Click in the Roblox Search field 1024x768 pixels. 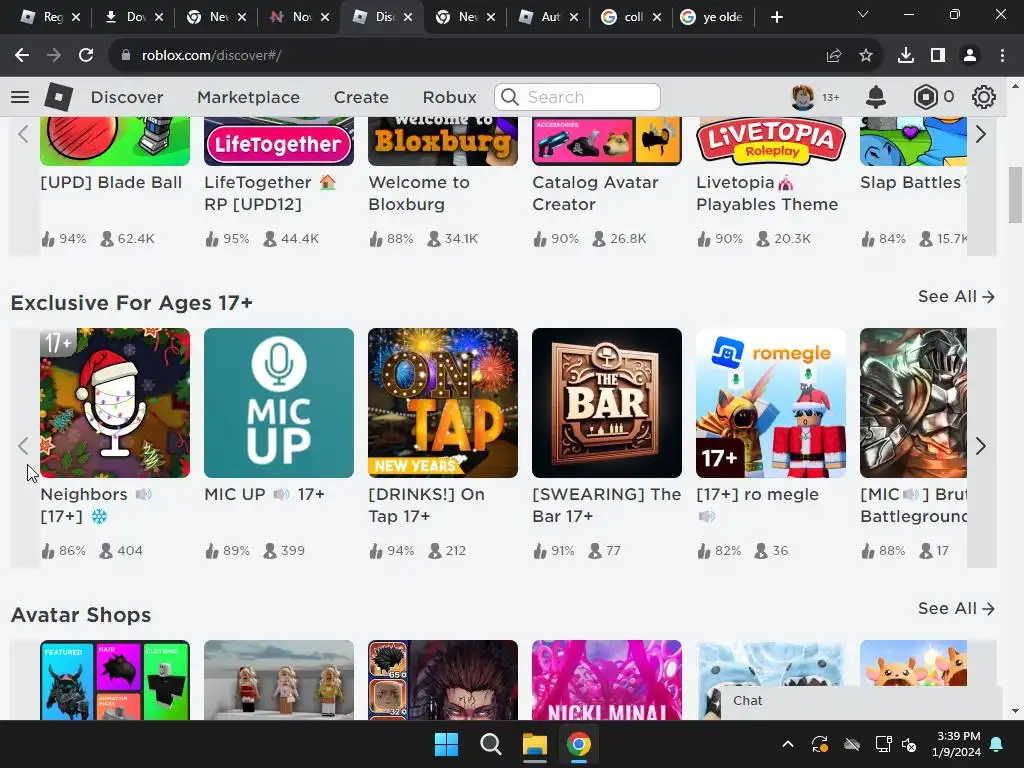(x=577, y=97)
